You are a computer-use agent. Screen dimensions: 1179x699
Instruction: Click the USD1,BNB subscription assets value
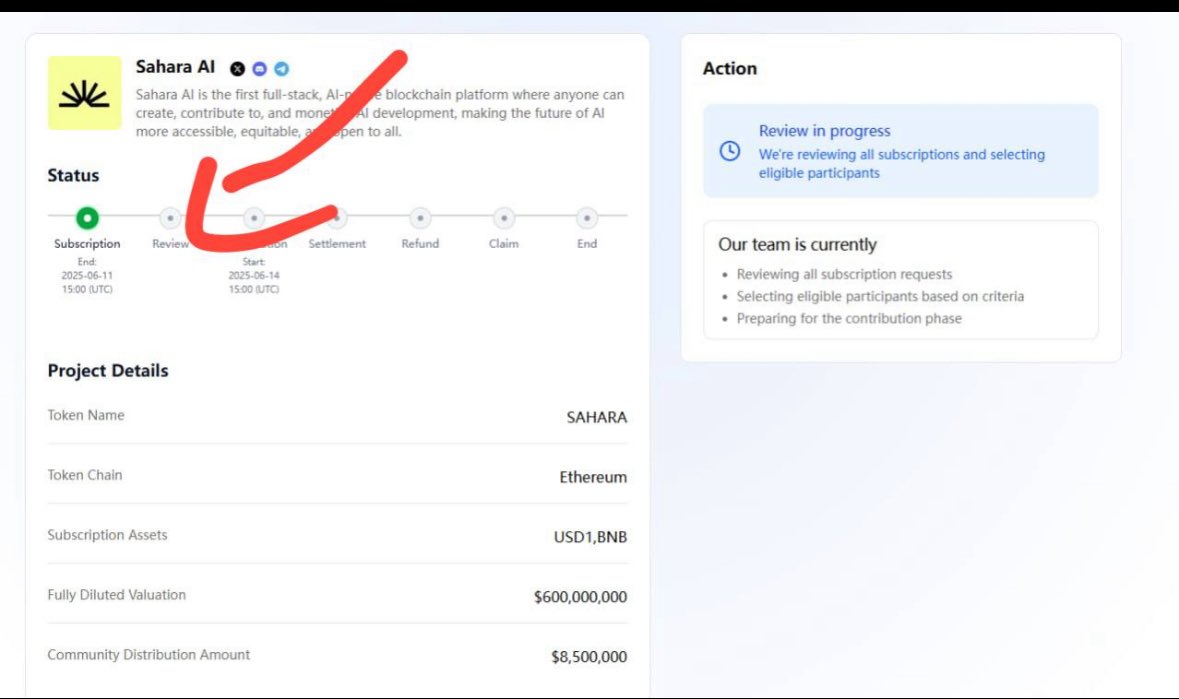coord(590,537)
